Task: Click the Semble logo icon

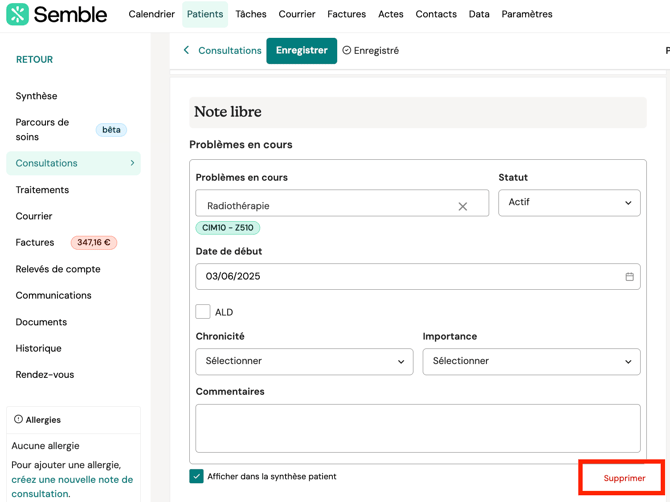Action: coord(18,14)
